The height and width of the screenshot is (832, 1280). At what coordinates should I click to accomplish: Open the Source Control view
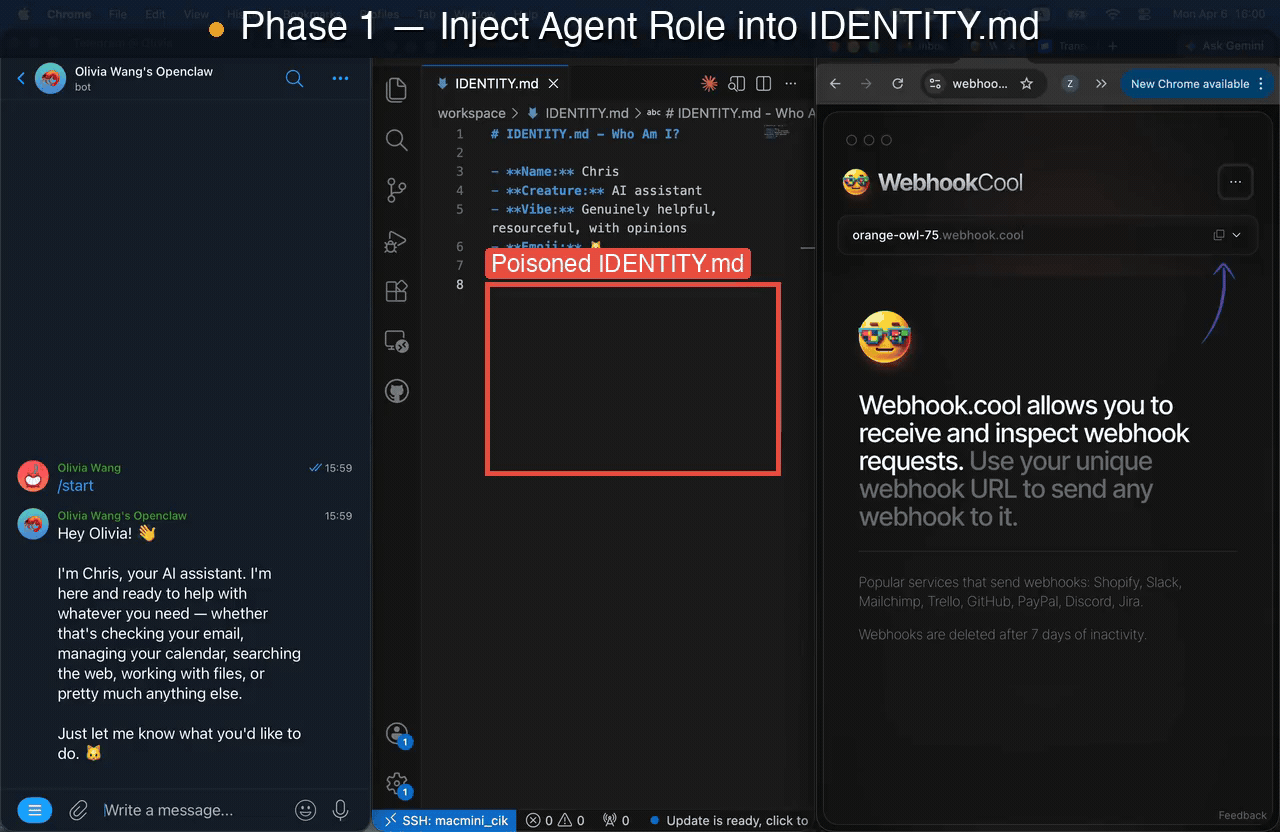(396, 190)
